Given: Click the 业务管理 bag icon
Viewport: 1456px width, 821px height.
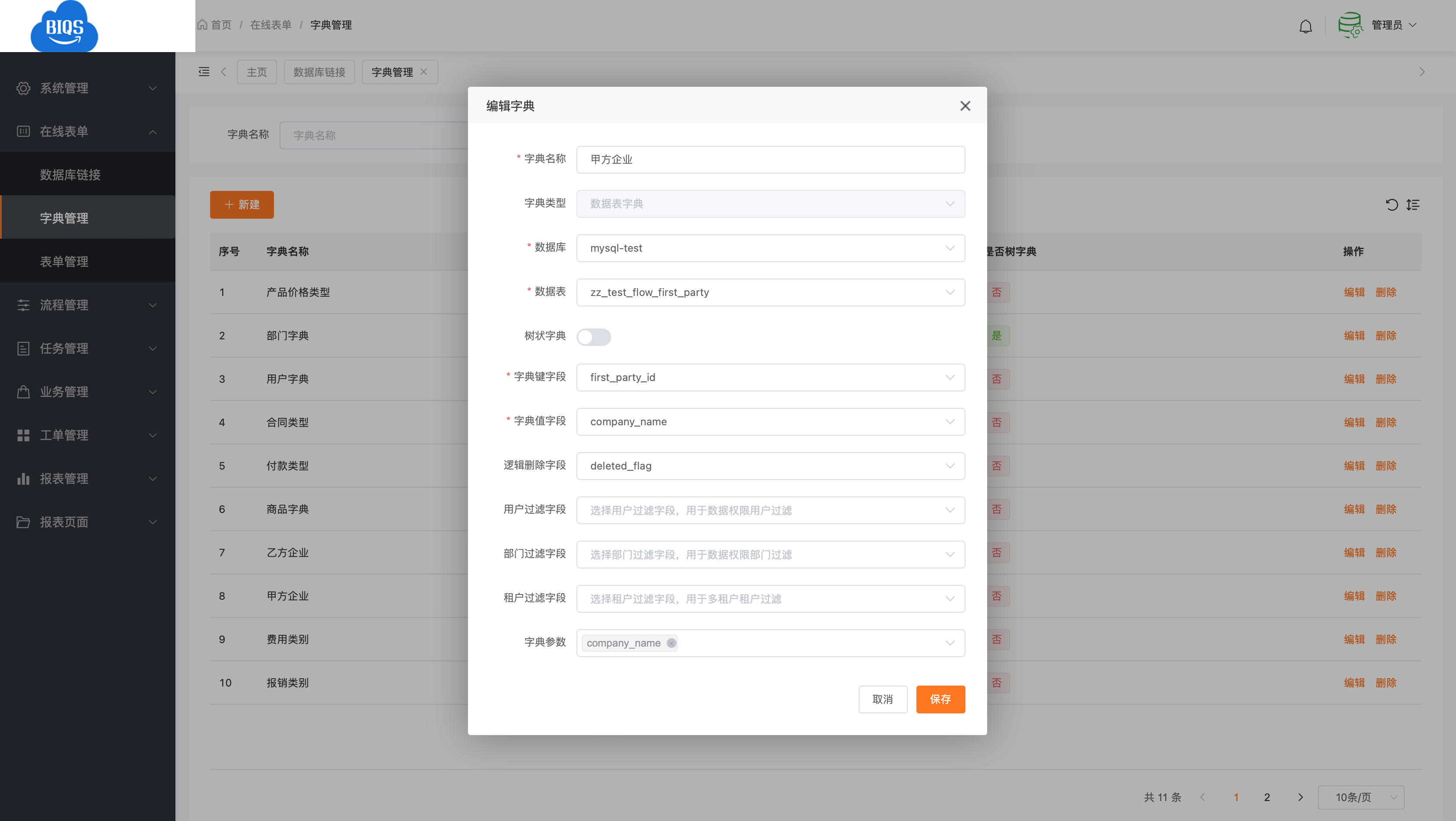Looking at the screenshot, I should 23,391.
